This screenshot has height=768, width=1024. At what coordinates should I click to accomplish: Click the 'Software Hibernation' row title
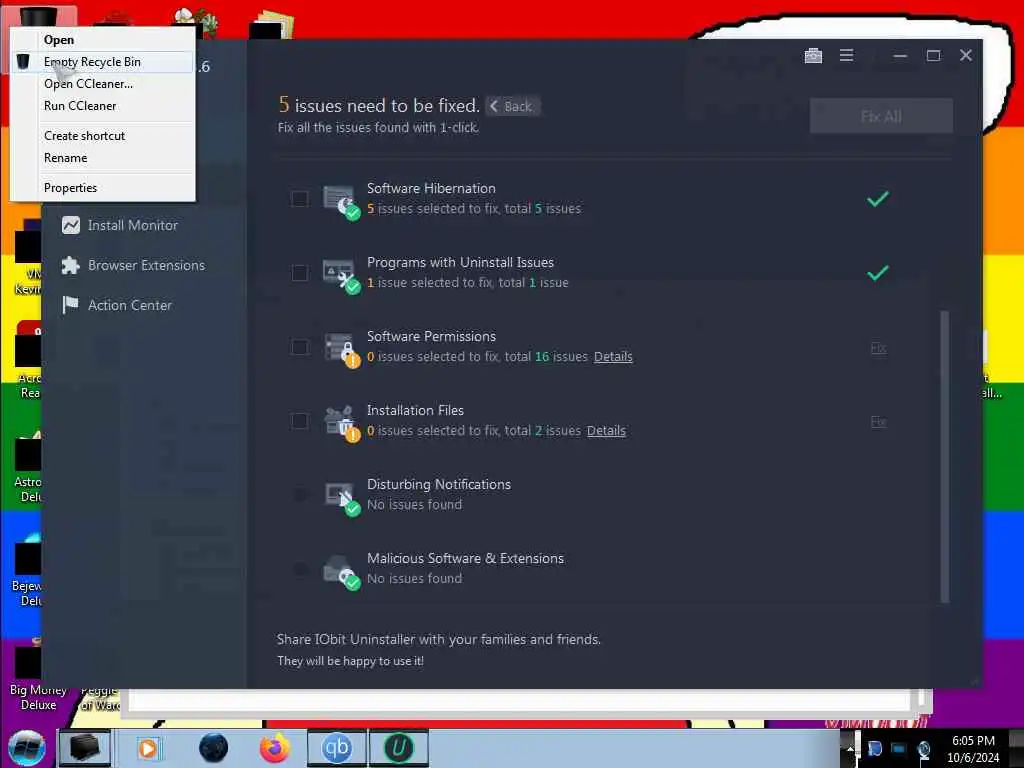point(431,188)
